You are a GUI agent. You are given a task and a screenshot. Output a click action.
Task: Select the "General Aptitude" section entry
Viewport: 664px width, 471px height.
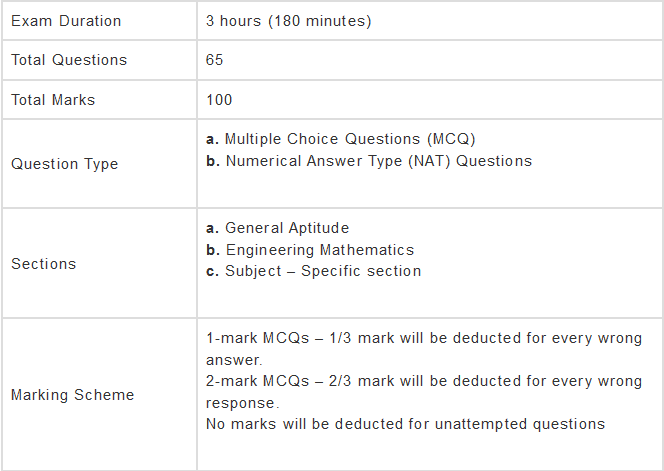click(x=287, y=228)
